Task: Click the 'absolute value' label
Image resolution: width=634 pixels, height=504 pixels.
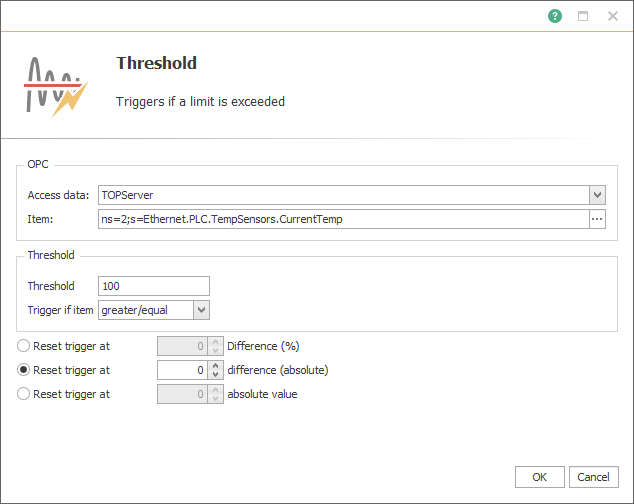Action: [x=262, y=394]
